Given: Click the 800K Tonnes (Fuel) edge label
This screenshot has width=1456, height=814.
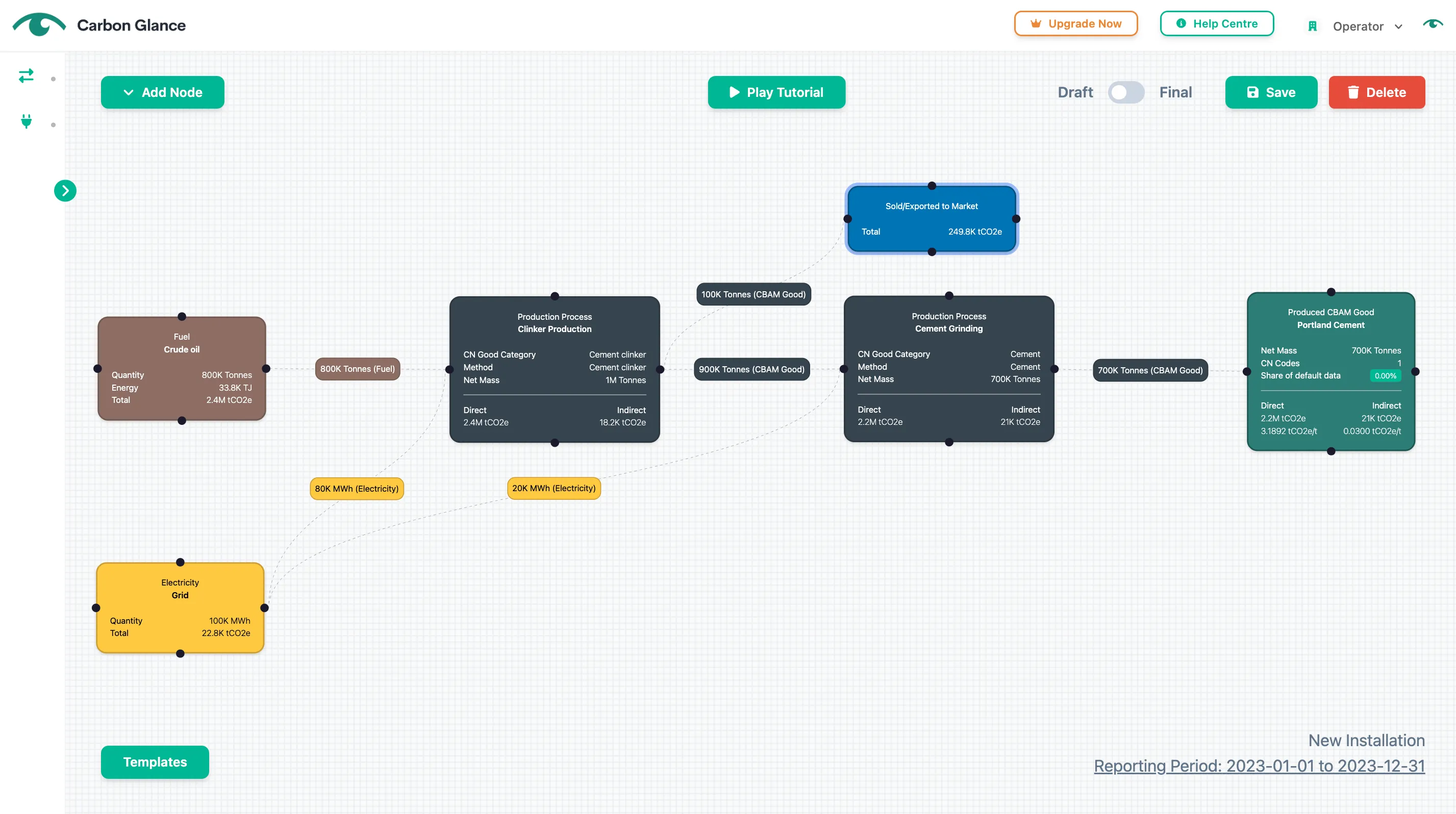Looking at the screenshot, I should coord(358,369).
